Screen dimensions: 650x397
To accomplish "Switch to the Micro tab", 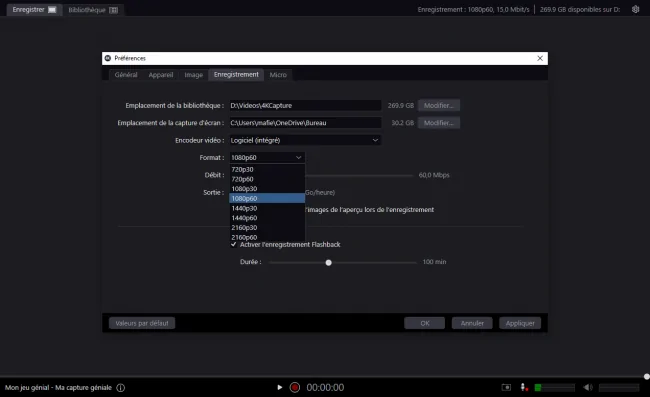I will [278, 75].
